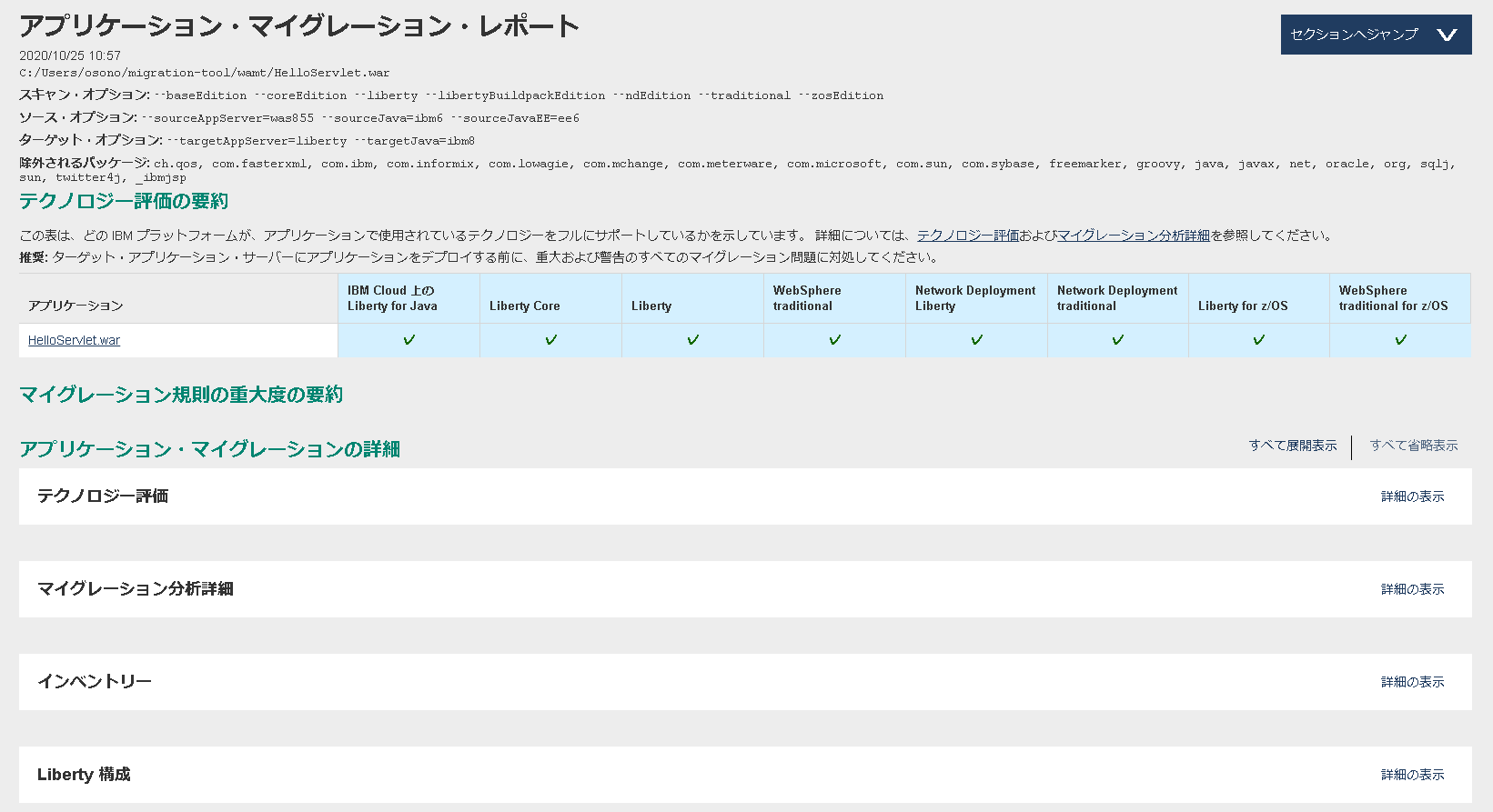This screenshot has width=1493, height=812.
Task: Click the chevron arrow in section jump button
Action: [1447, 35]
